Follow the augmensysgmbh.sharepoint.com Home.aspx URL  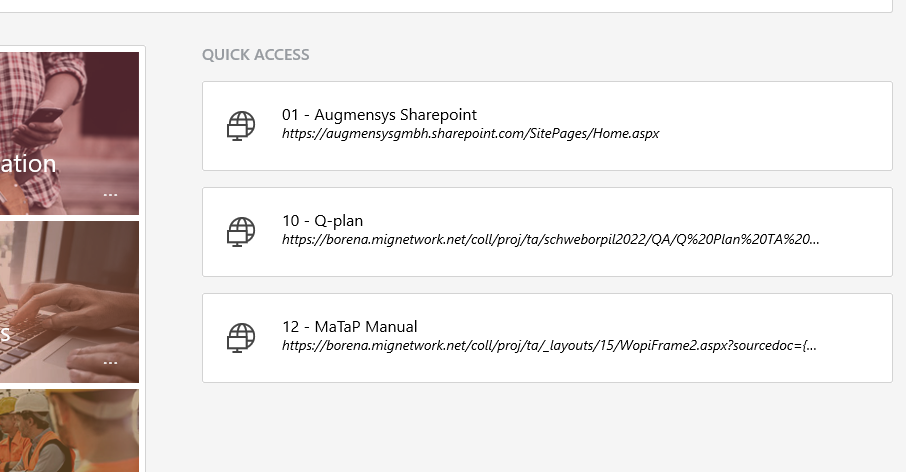(470, 133)
